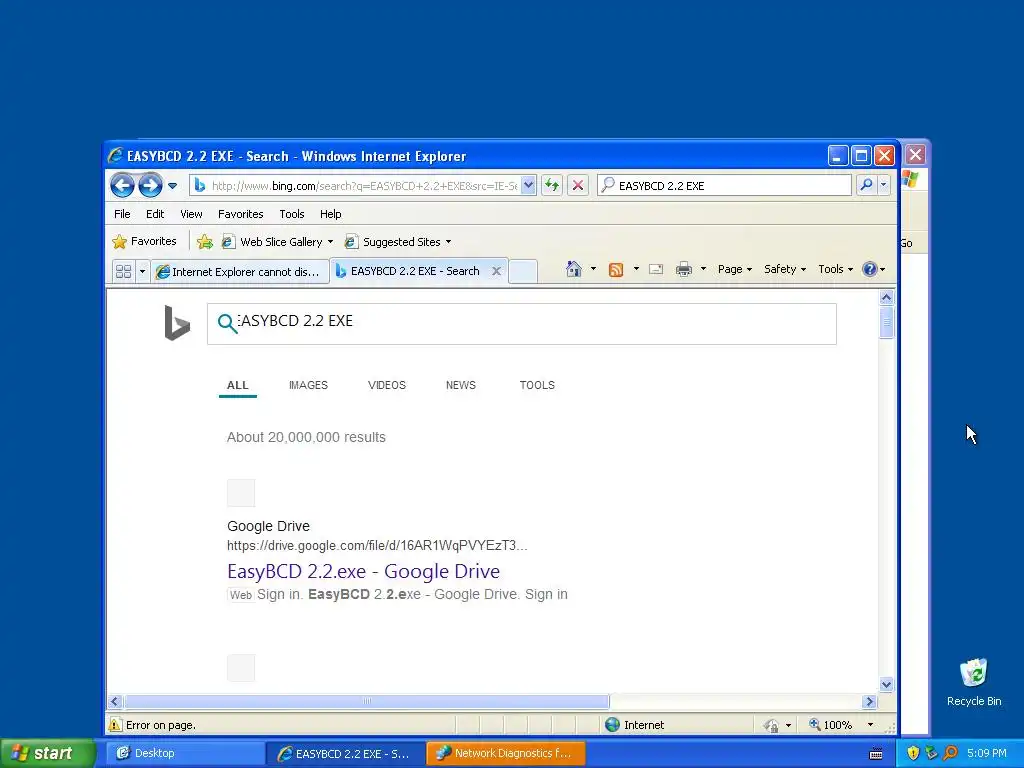Click the Print icon
The width and height of the screenshot is (1024, 768).
click(684, 269)
